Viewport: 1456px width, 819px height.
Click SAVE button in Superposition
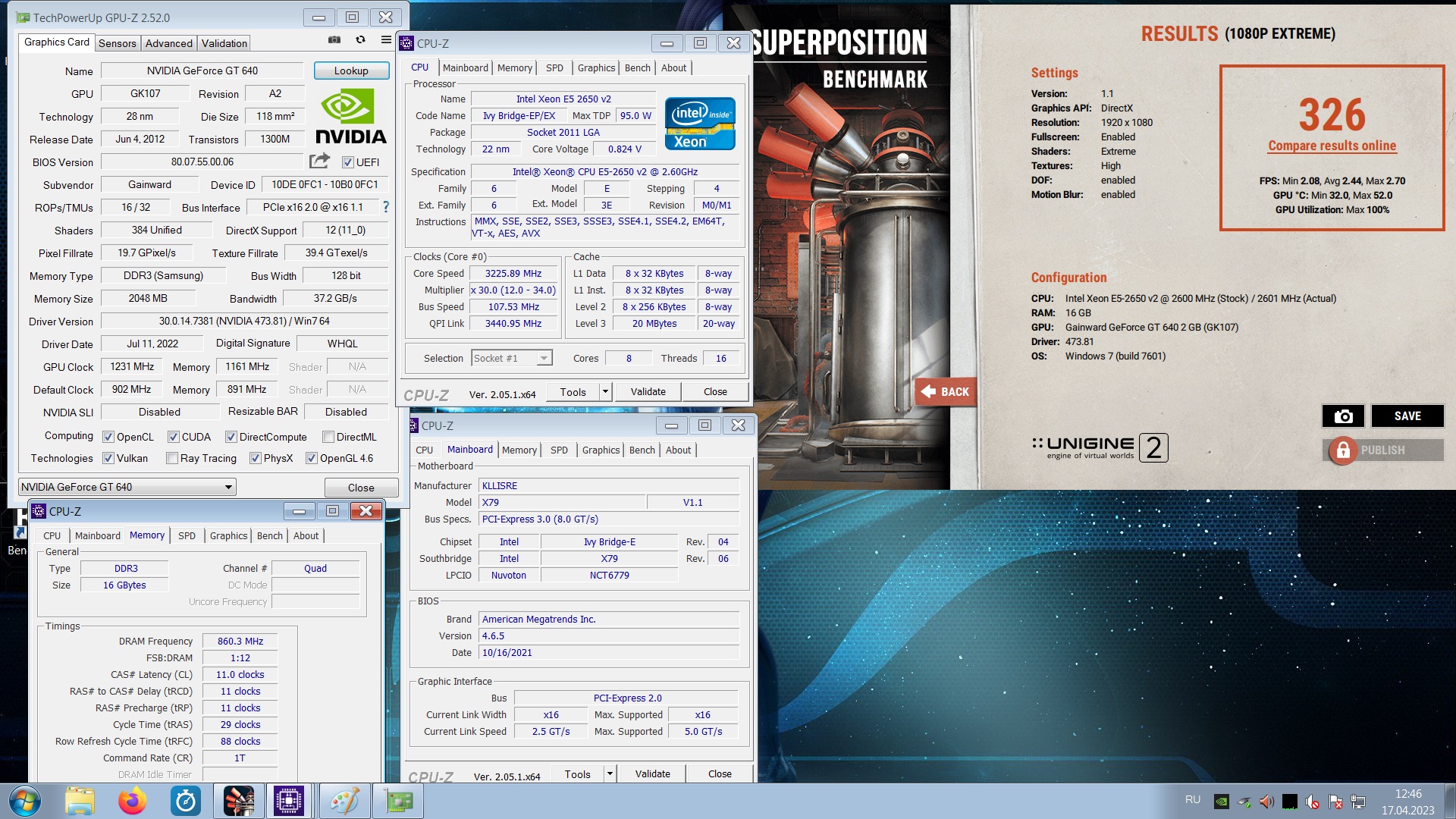1407,416
